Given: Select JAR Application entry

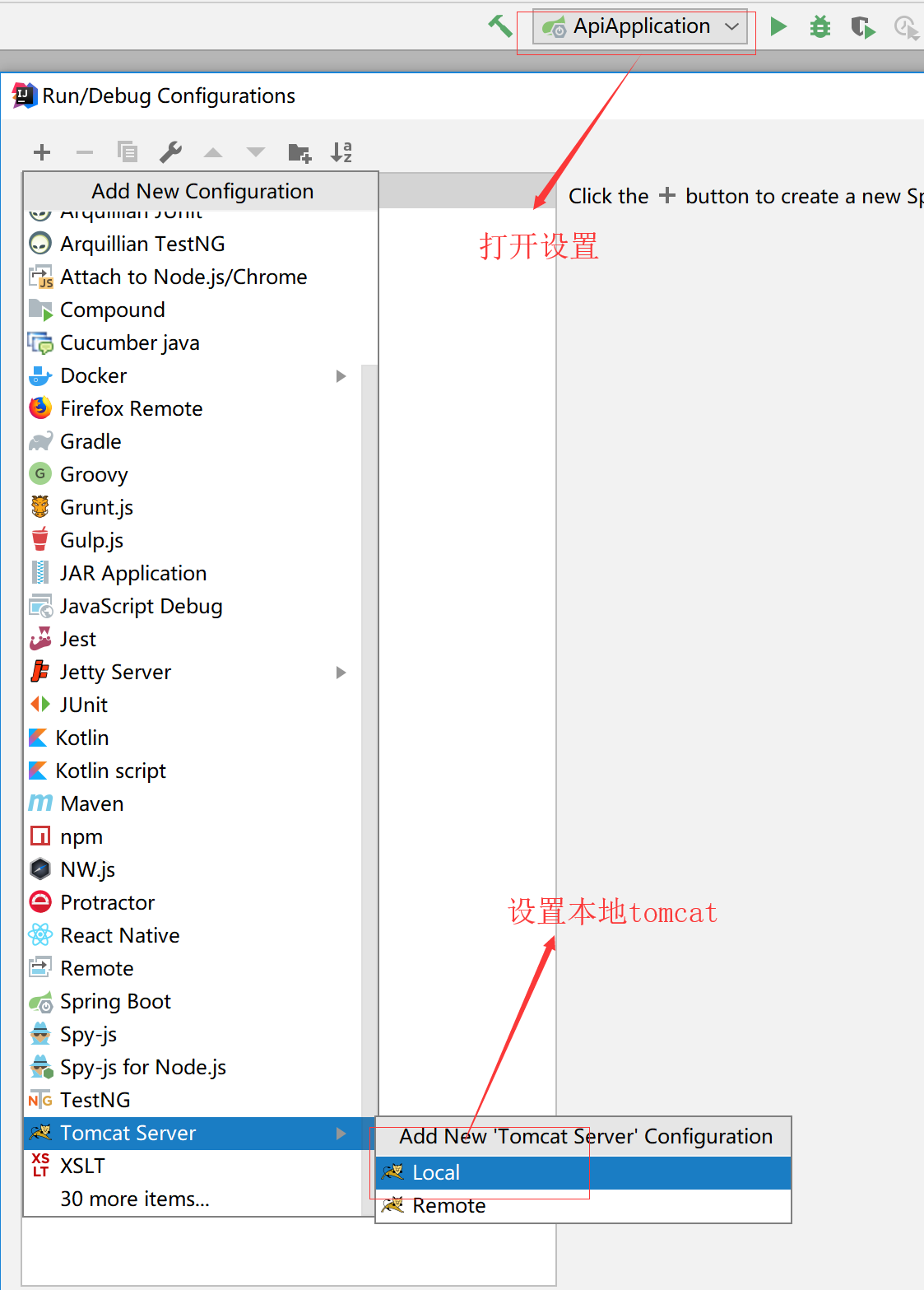Looking at the screenshot, I should tap(193, 573).
